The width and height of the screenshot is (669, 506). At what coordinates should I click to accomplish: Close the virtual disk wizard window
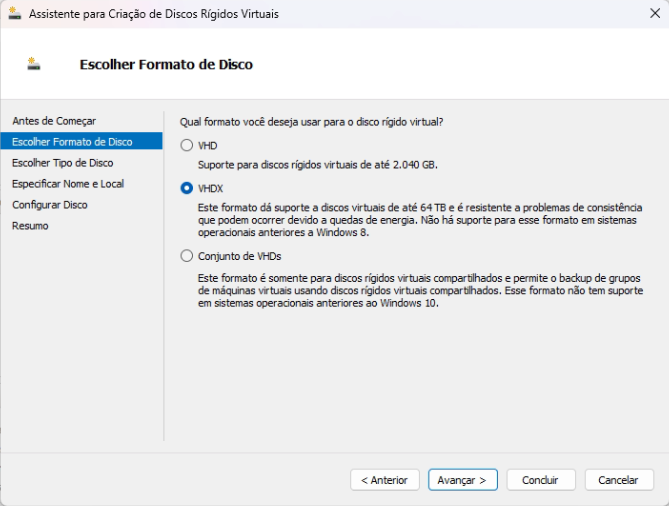pyautogui.click(x=653, y=14)
